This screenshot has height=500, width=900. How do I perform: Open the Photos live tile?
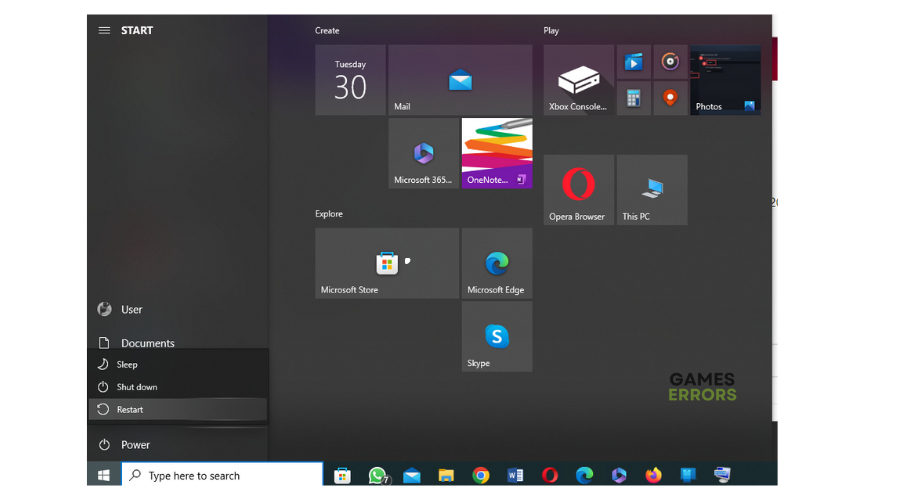[726, 80]
